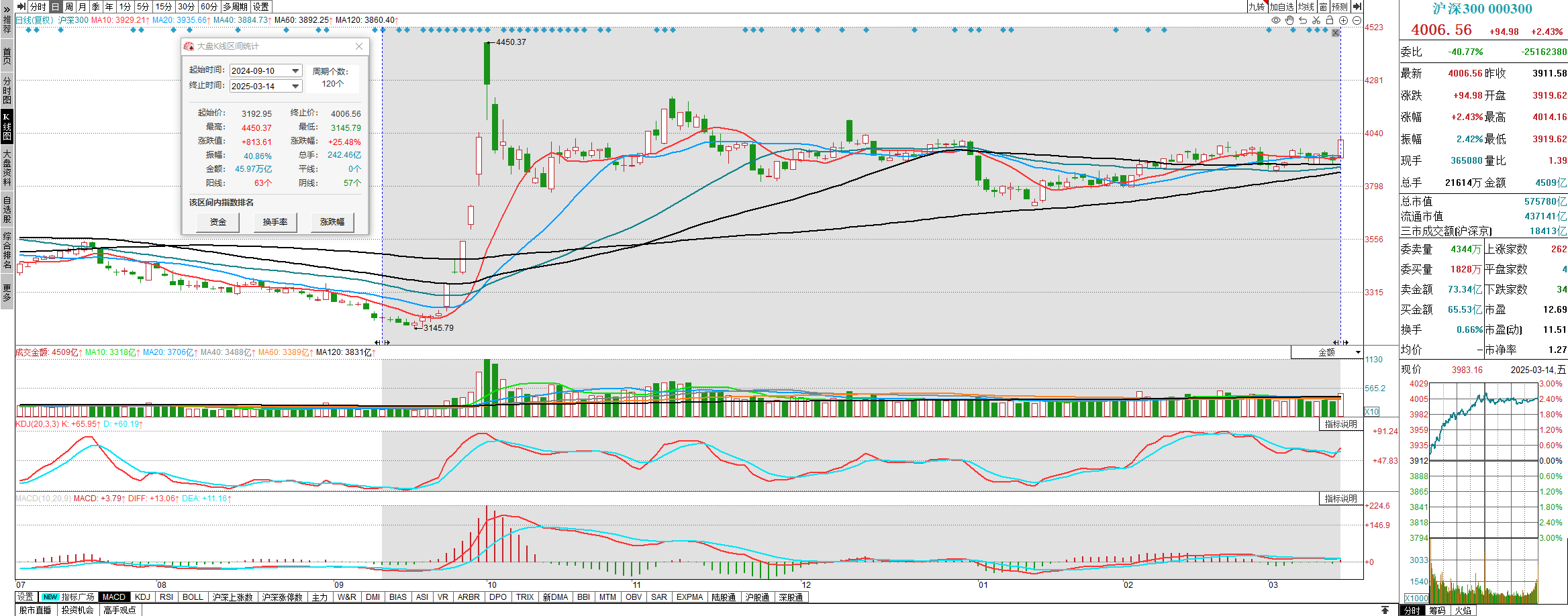Zoom in using the circled plus icon
The image size is (1568, 616).
[1343, 20]
